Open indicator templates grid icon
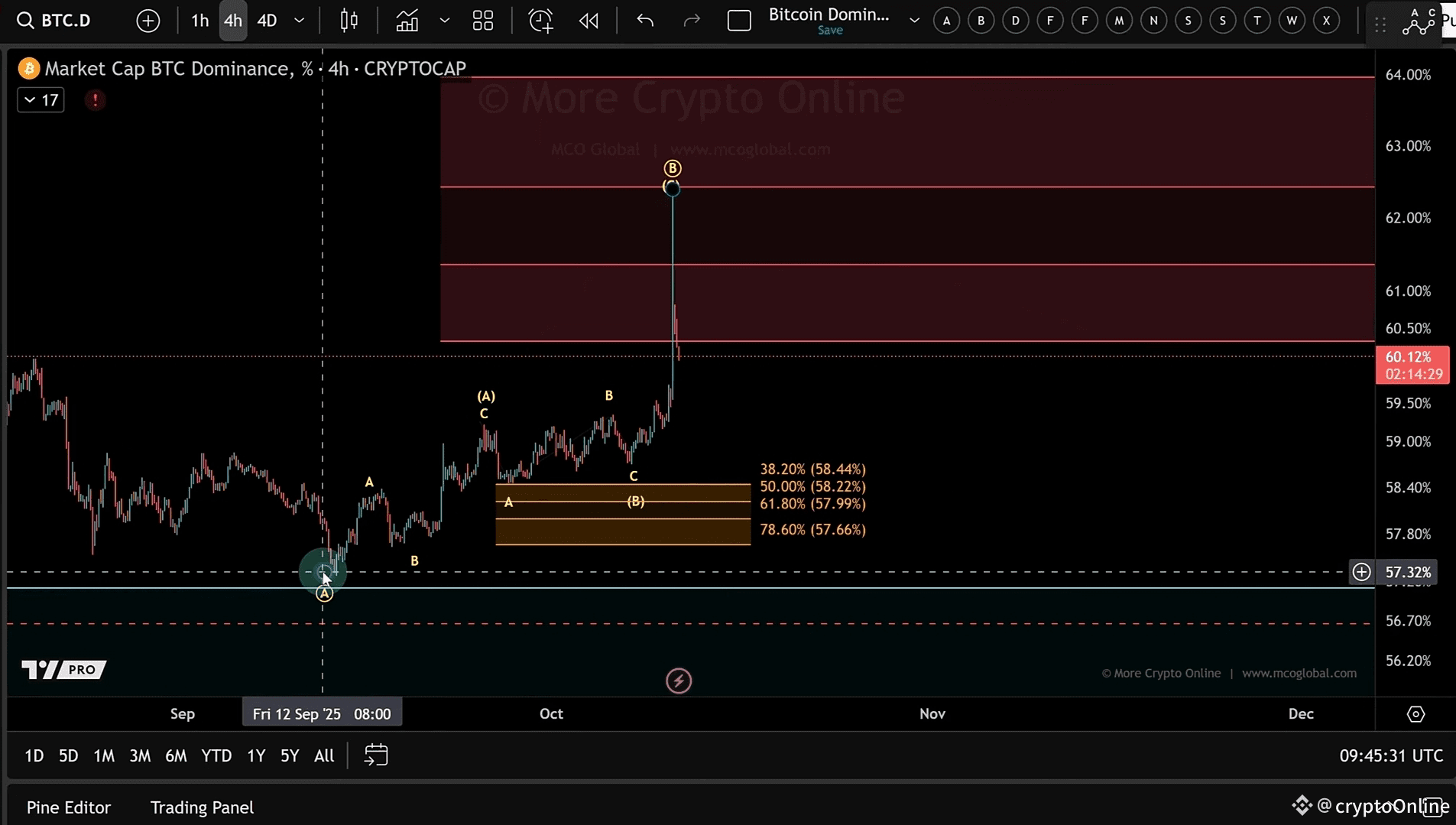The width and height of the screenshot is (1456, 825). (482, 21)
